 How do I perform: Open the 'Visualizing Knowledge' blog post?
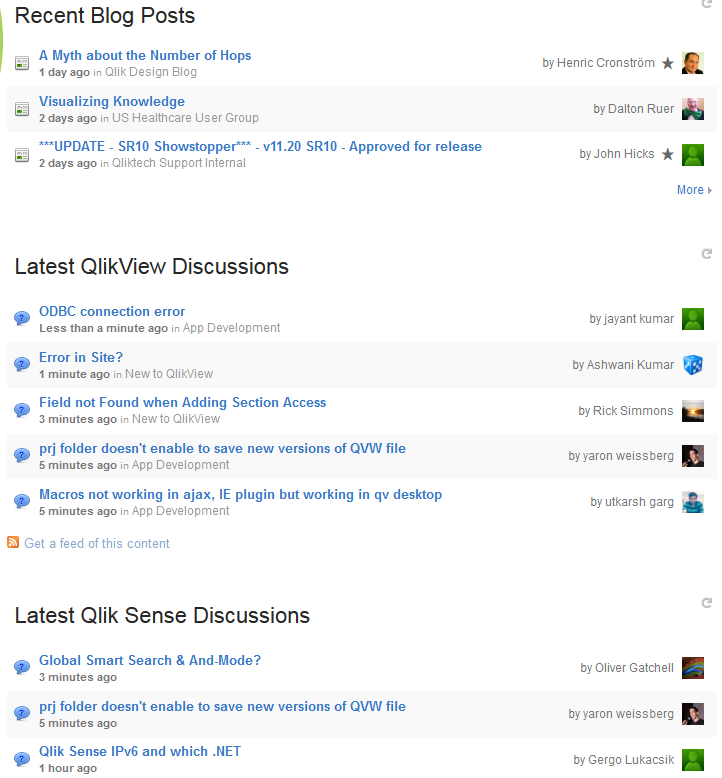tap(112, 101)
